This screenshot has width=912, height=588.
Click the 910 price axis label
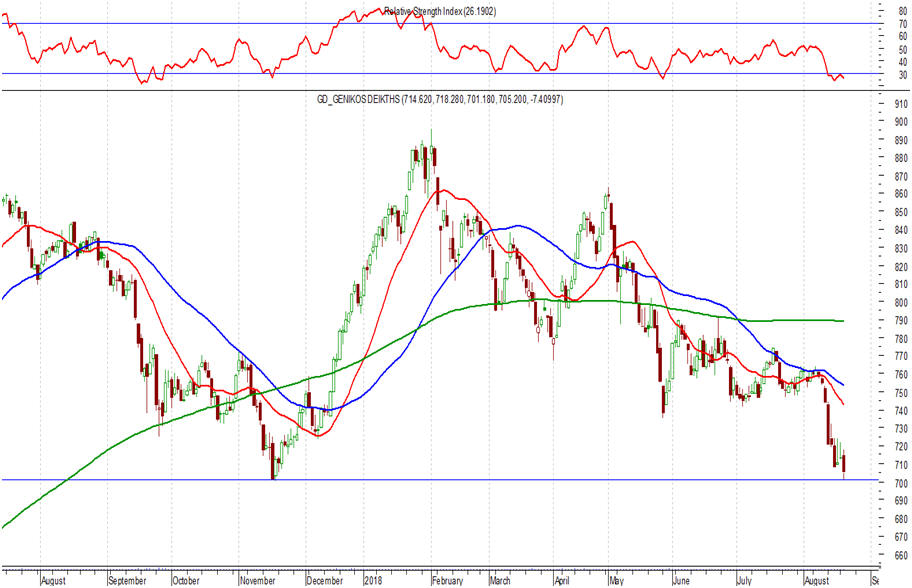coord(901,104)
